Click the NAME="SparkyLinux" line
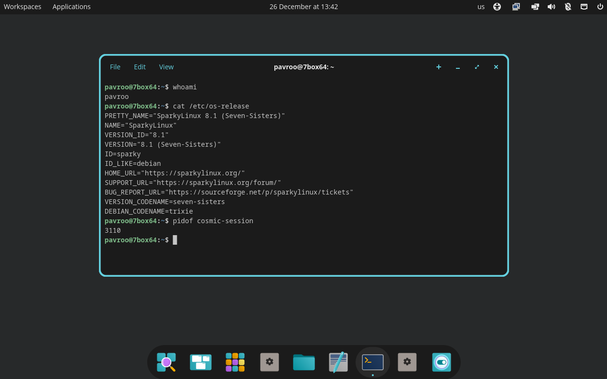Image resolution: width=607 pixels, height=379 pixels. tap(141, 125)
